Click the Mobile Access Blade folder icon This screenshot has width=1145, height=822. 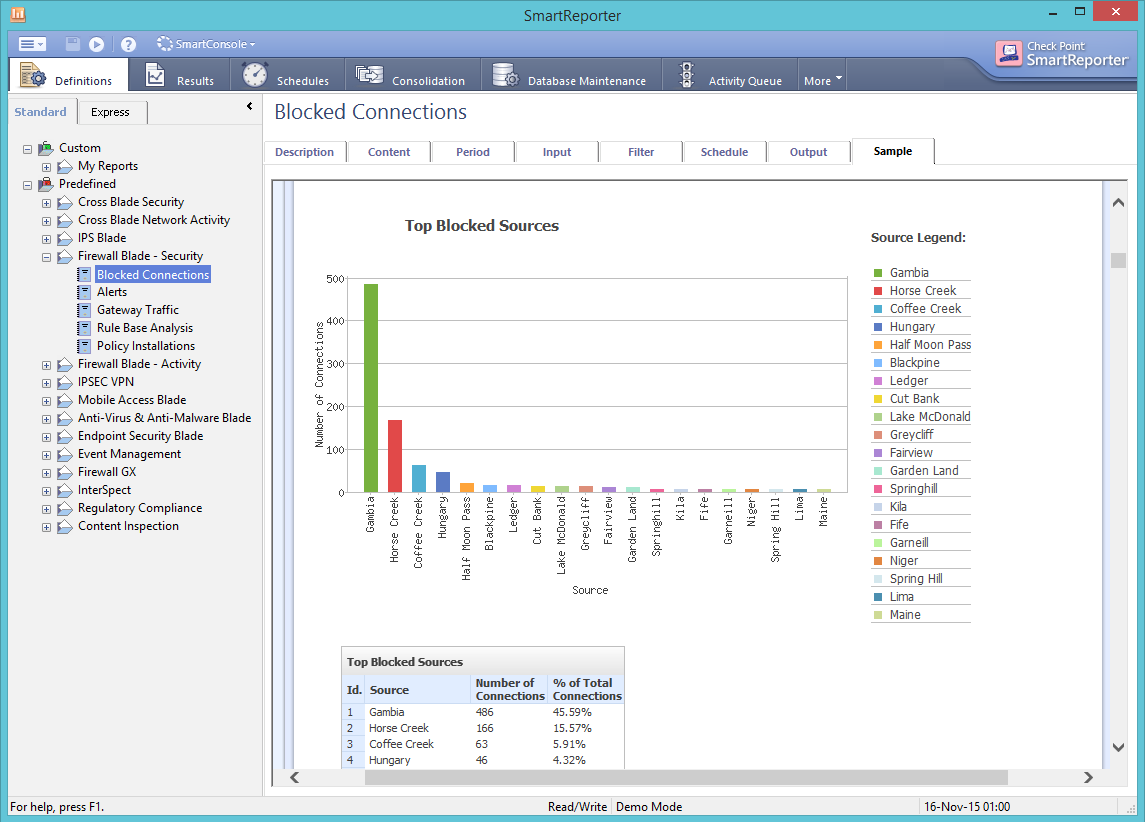(x=65, y=401)
